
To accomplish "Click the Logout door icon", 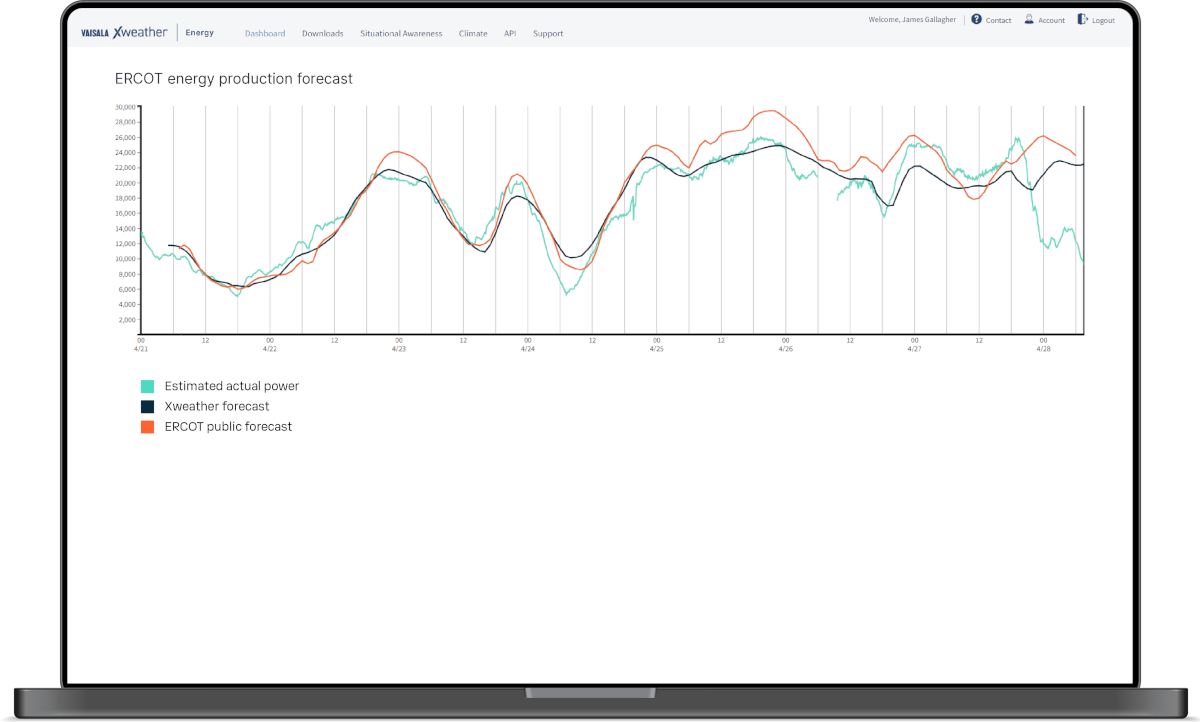I will (x=1082, y=19).
